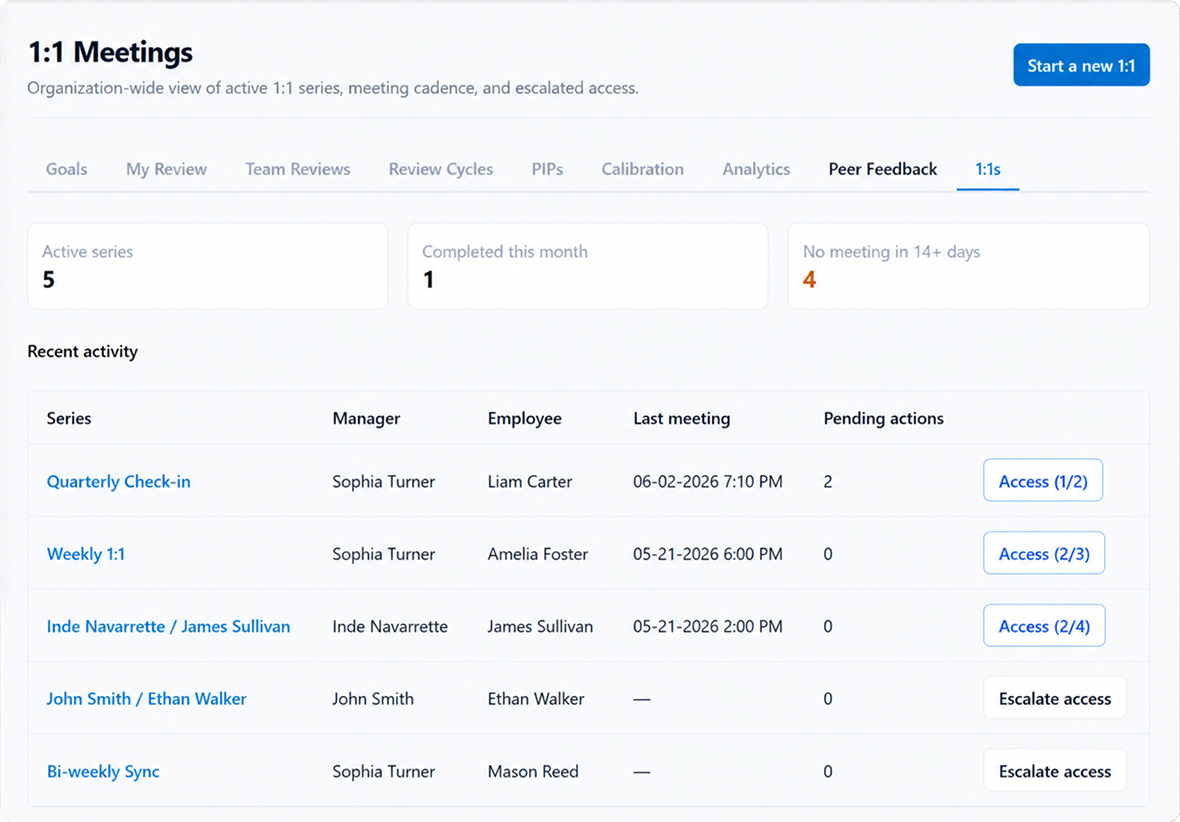Open the Bi-weekly Sync series link
The height and width of the screenshot is (822, 1180).
[x=103, y=772]
